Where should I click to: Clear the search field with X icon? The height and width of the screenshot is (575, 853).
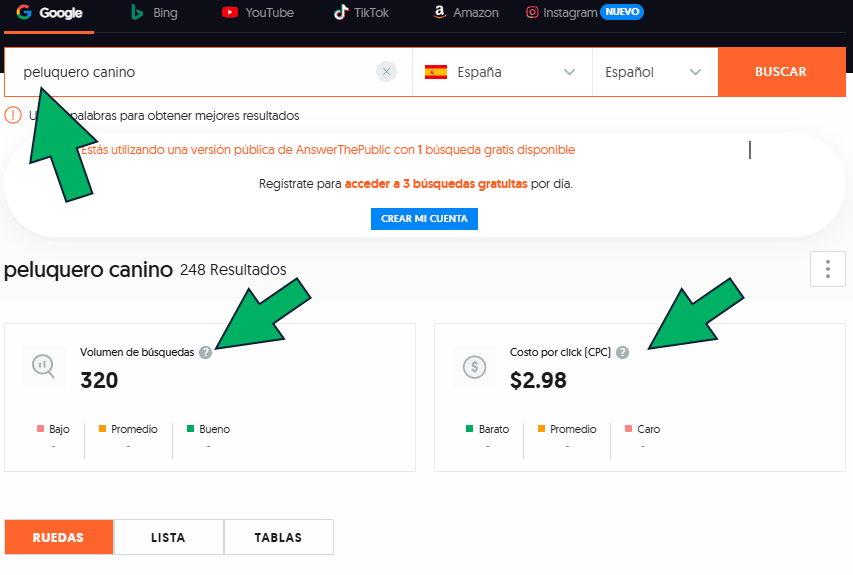386,72
